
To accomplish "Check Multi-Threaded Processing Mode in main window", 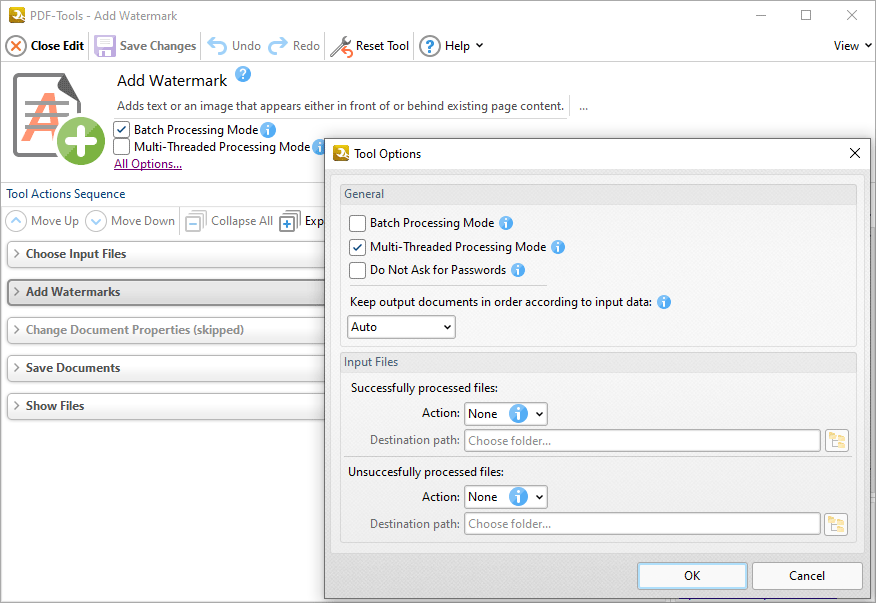I will [122, 147].
